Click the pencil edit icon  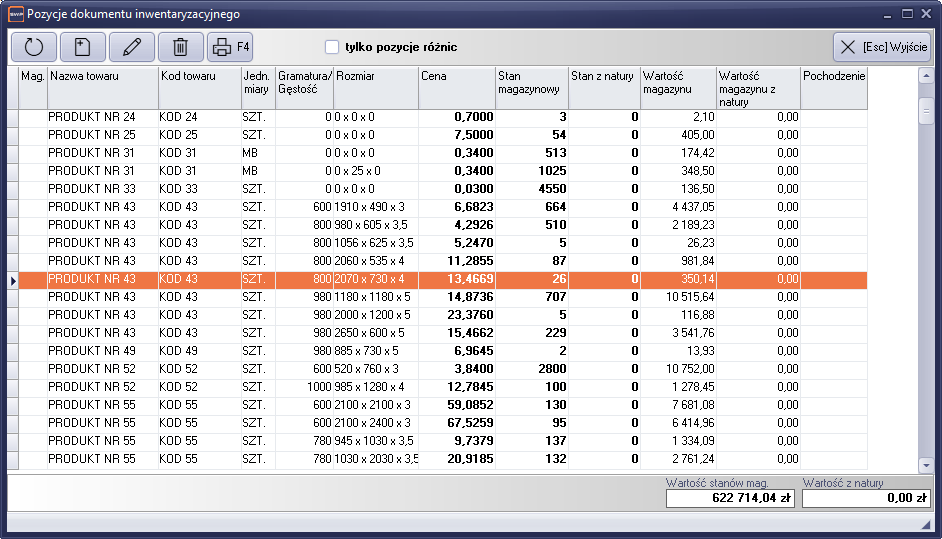click(x=132, y=47)
